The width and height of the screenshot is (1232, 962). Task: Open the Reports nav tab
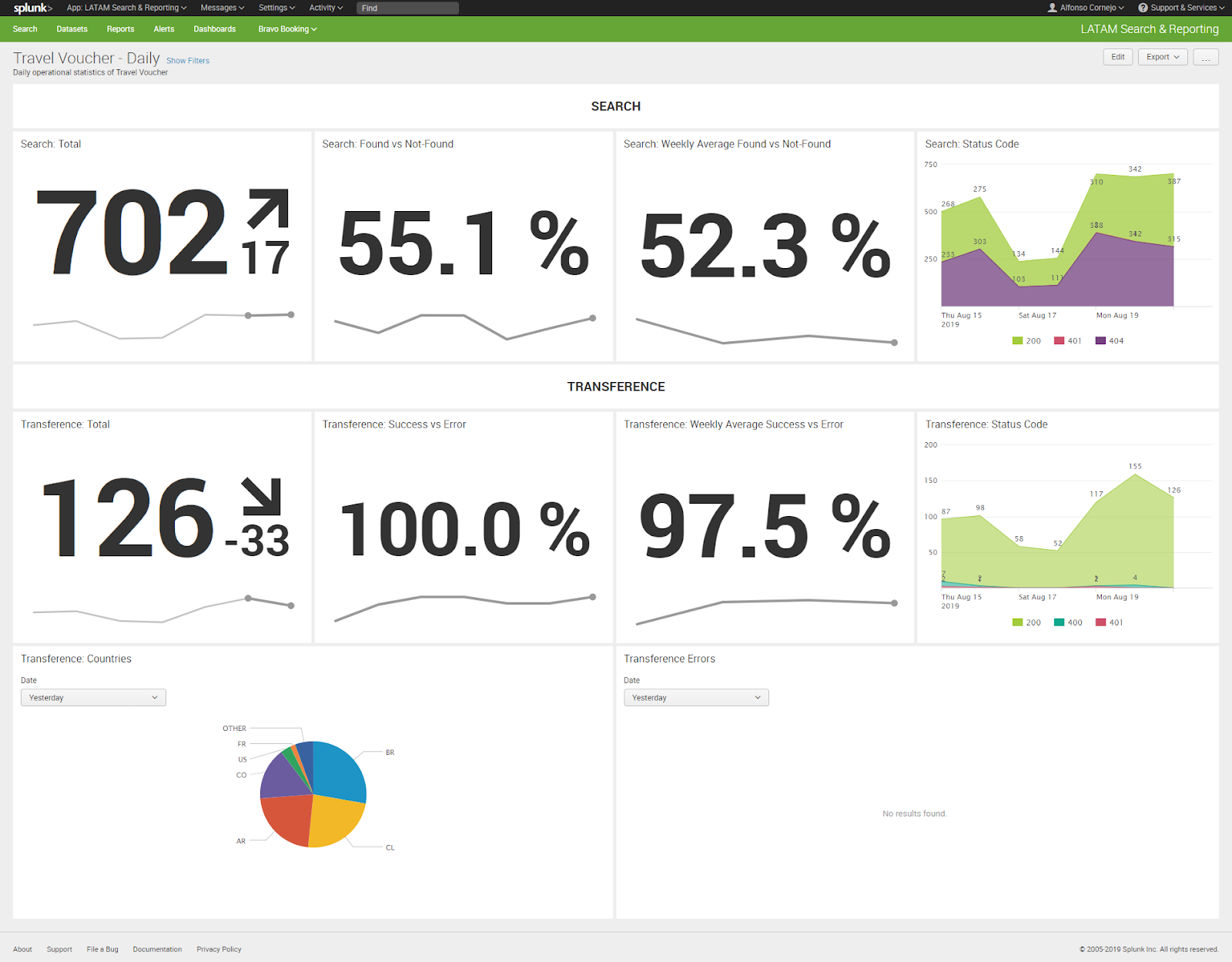point(120,29)
